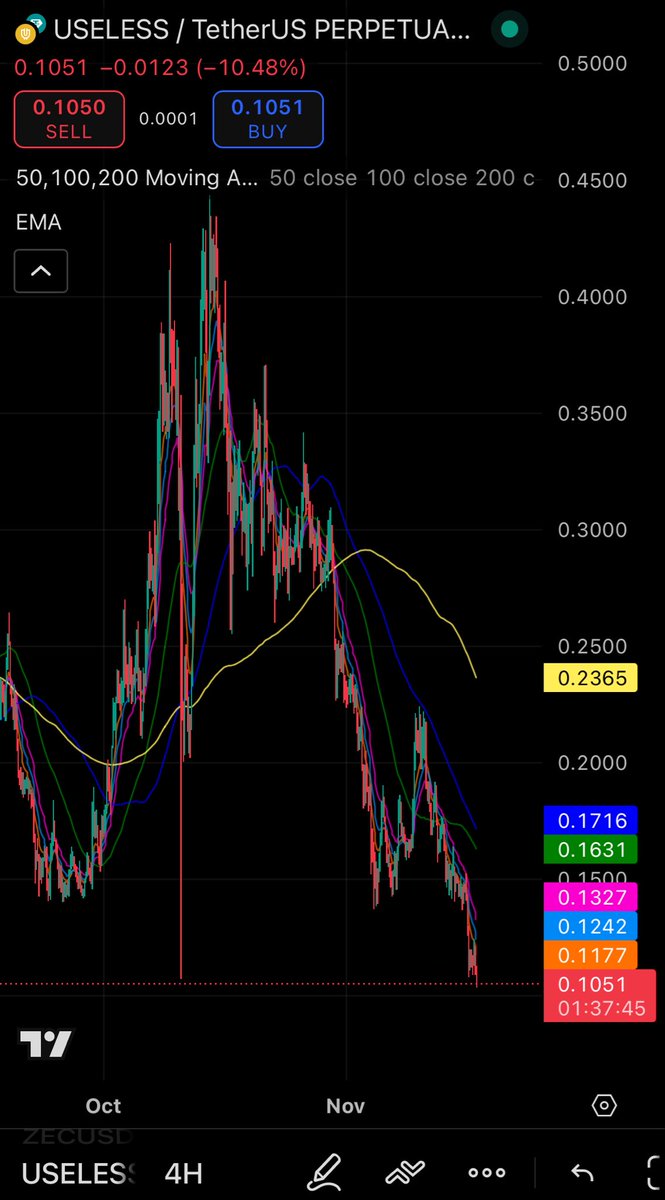Select the blue 0.1716 price label
665x1200 pixels.
590,821
